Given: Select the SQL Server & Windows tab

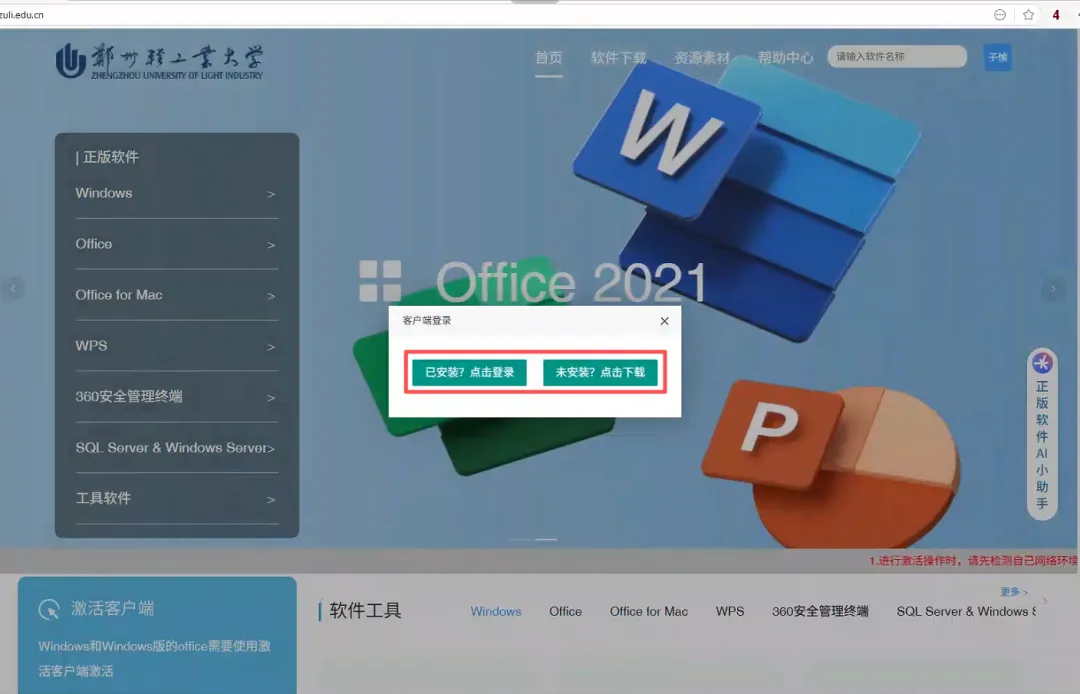Looking at the screenshot, I should [966, 611].
